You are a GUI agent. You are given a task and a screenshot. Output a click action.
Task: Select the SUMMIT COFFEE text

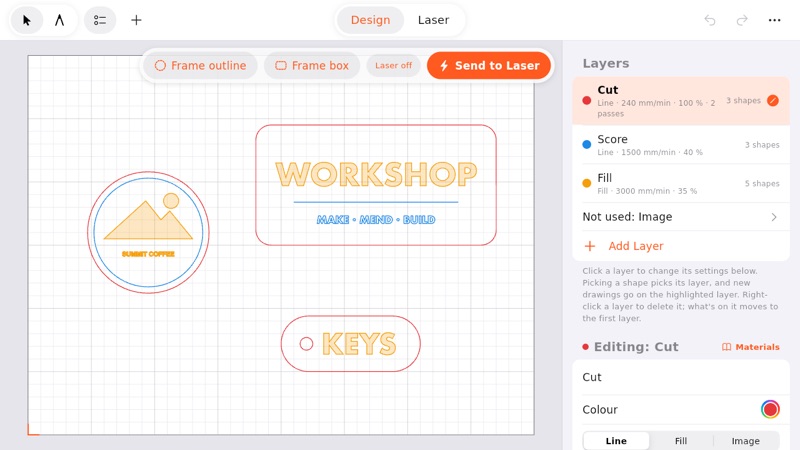(148, 254)
